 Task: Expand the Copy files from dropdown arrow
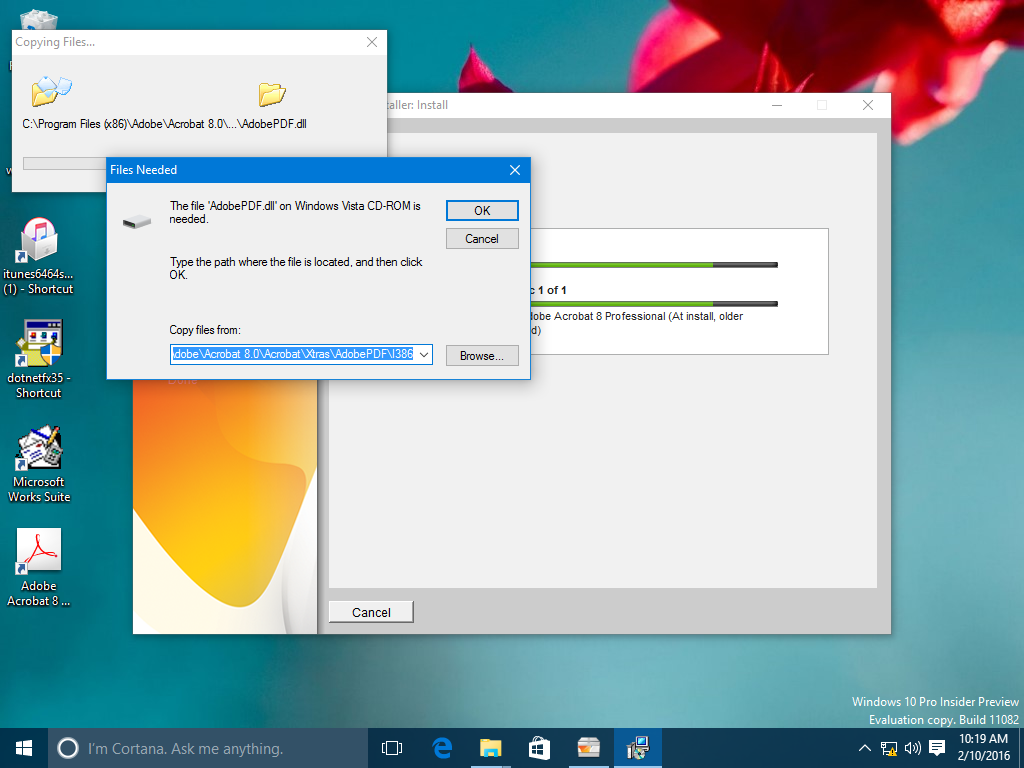coord(424,355)
